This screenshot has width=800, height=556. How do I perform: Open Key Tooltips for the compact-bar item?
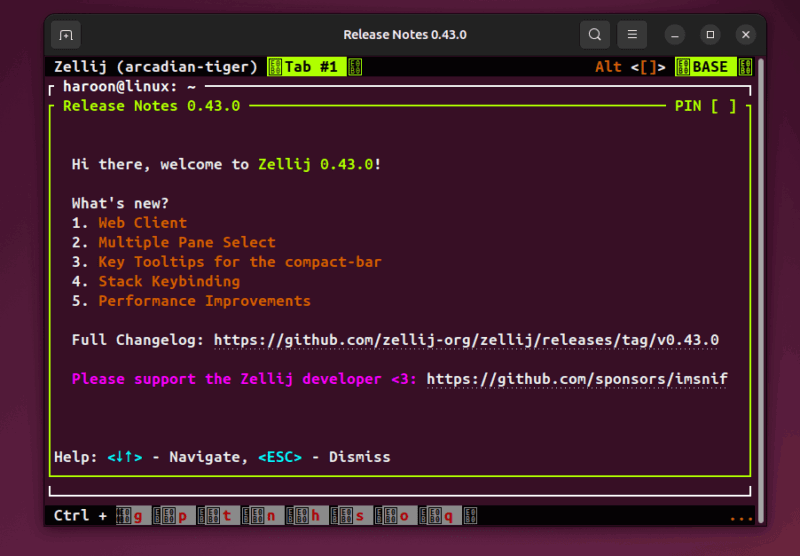tap(240, 262)
